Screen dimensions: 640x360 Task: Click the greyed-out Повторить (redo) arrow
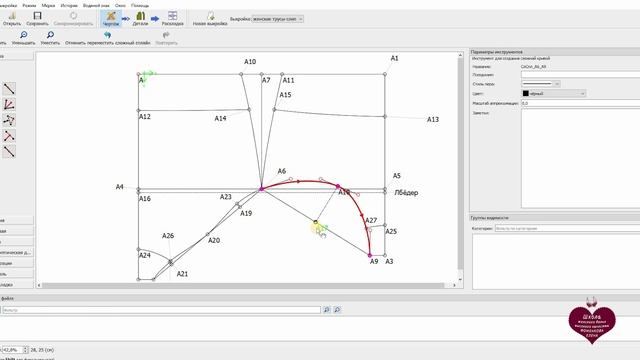point(166,35)
